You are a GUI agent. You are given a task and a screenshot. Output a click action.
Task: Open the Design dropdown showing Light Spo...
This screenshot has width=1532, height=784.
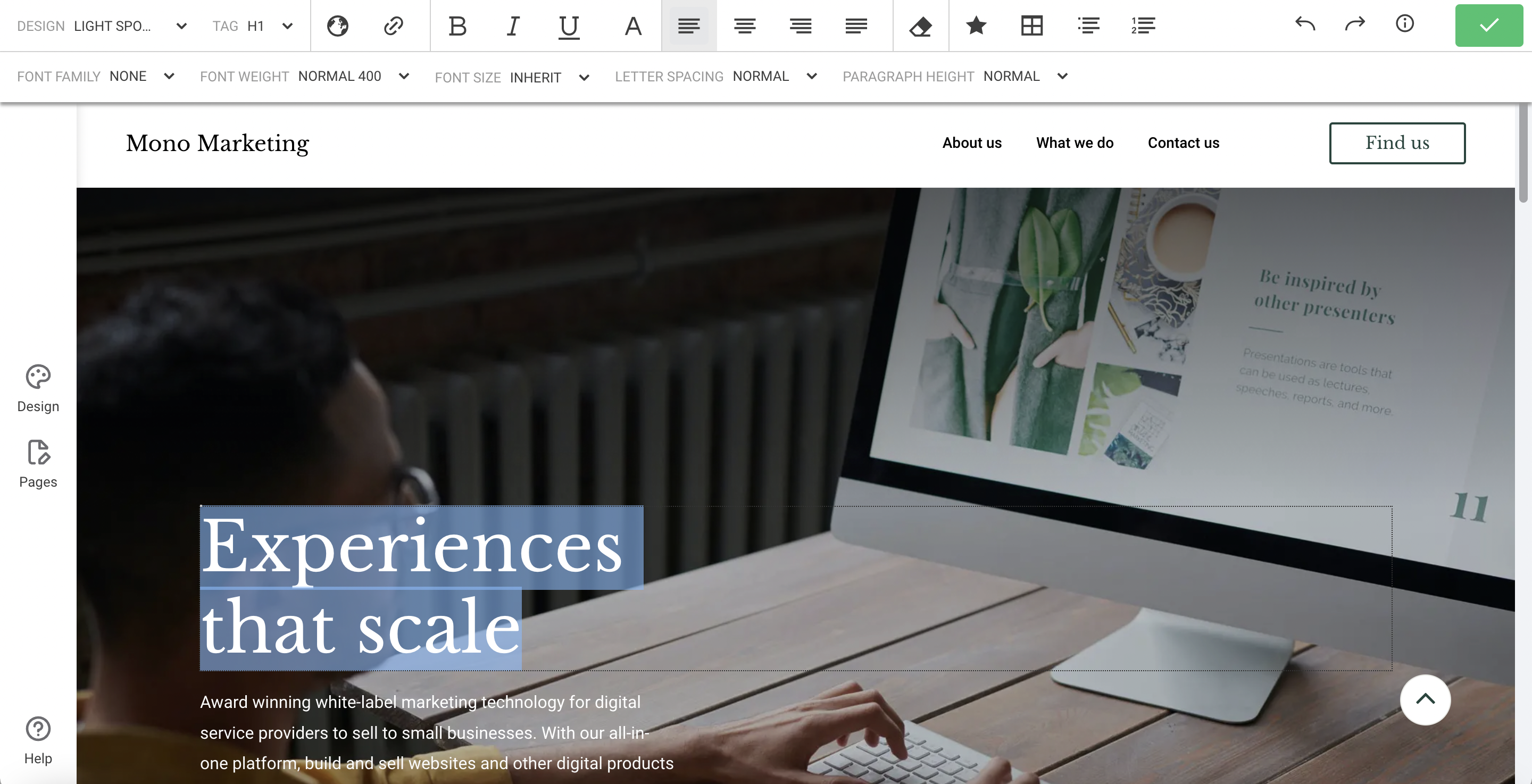tap(102, 26)
